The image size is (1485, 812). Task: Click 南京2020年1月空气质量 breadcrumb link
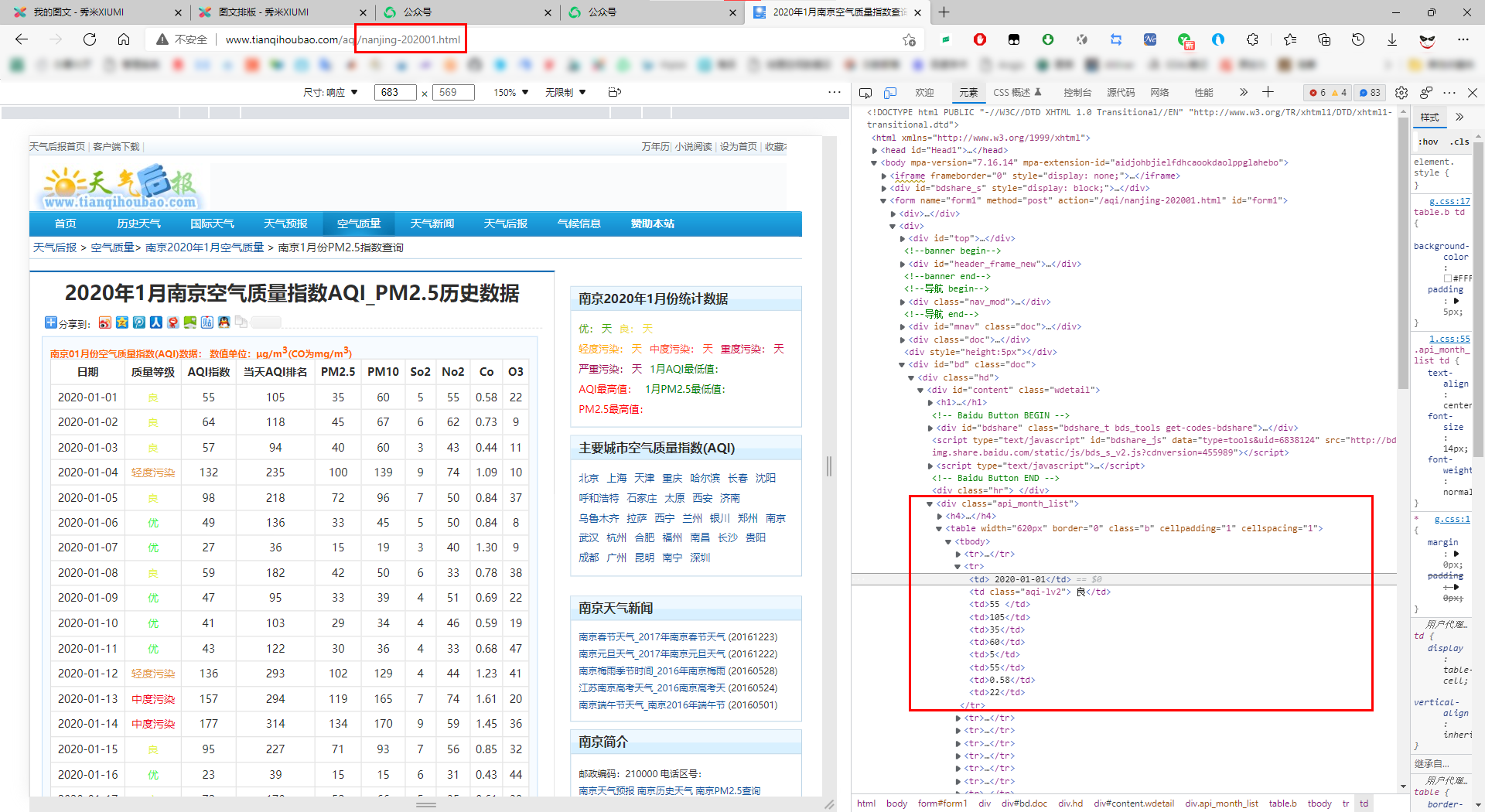(x=204, y=247)
